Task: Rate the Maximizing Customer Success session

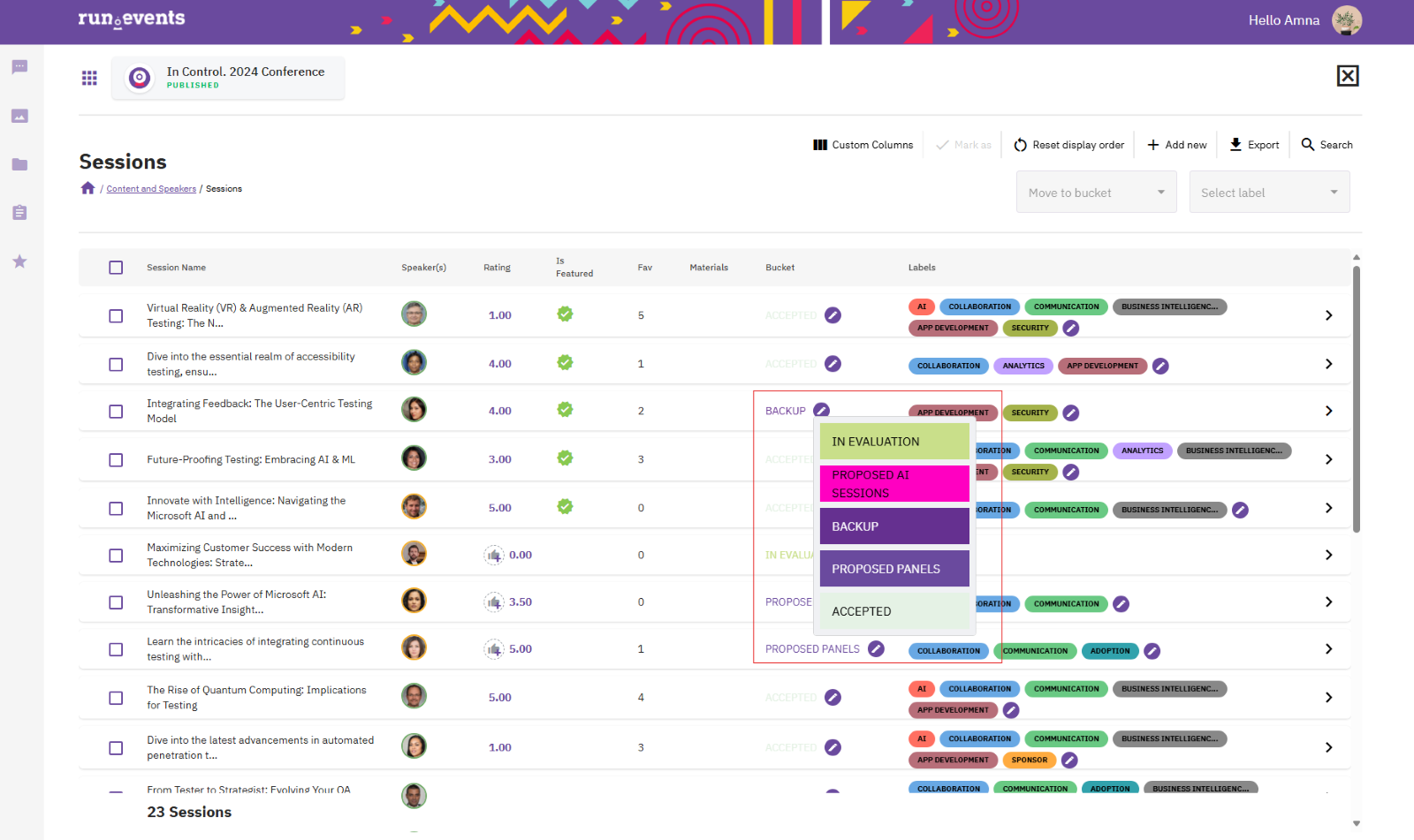Action: [x=494, y=556]
